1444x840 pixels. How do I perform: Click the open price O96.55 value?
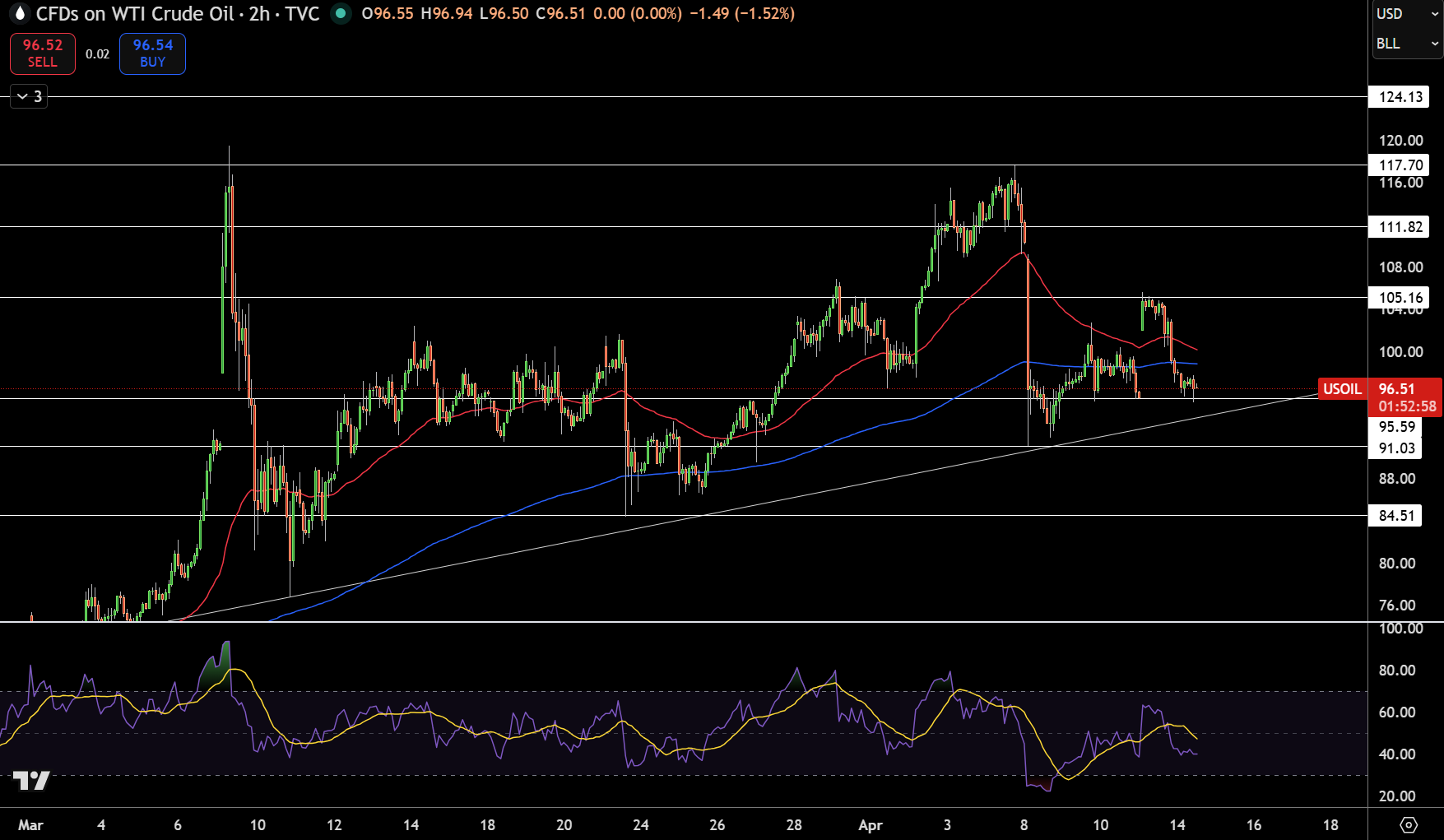point(388,14)
